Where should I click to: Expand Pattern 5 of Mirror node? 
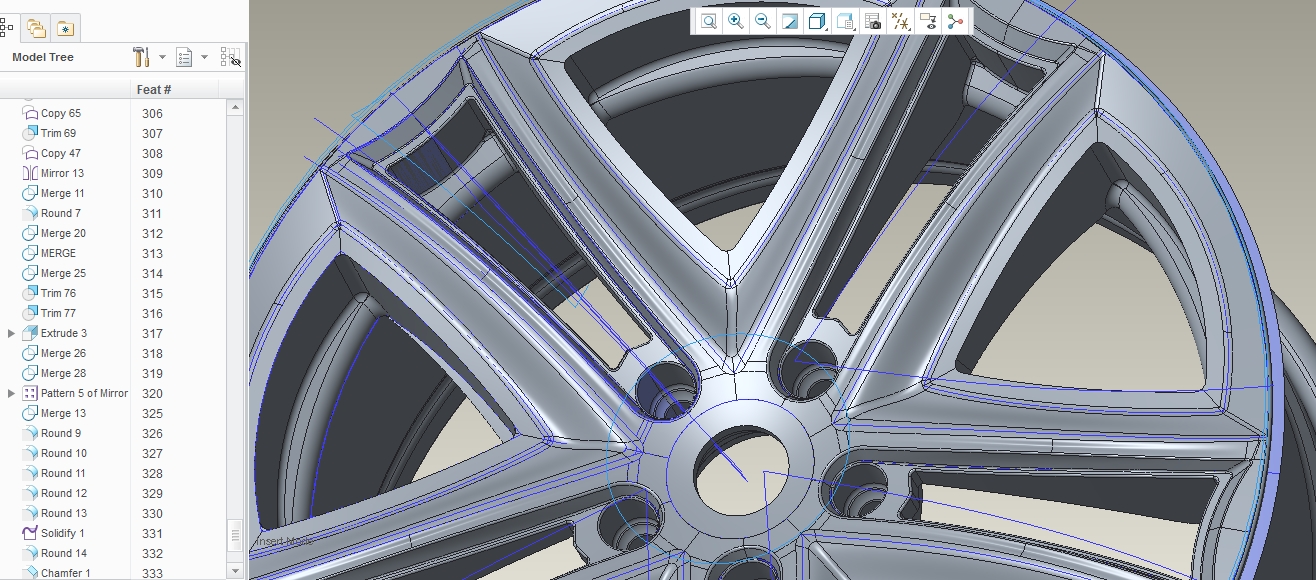[x=11, y=393]
